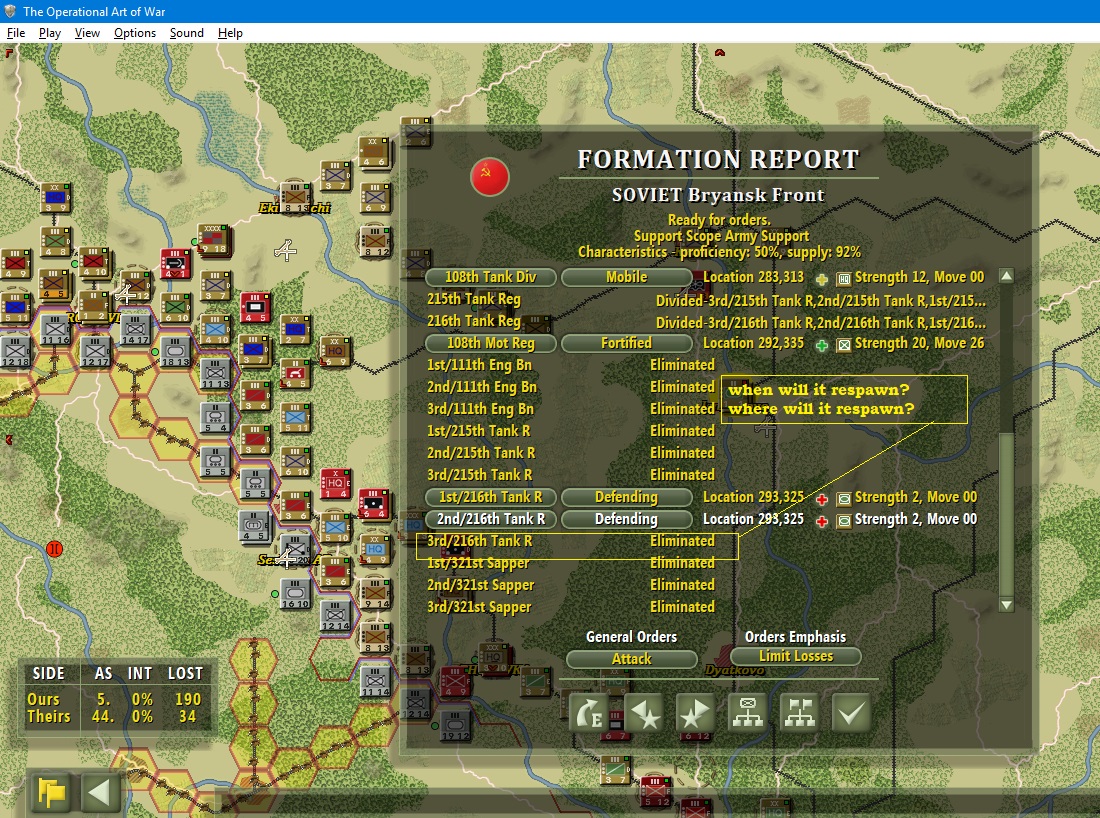Click red plus icon on 2nd/216th Tank R row

(x=821, y=521)
